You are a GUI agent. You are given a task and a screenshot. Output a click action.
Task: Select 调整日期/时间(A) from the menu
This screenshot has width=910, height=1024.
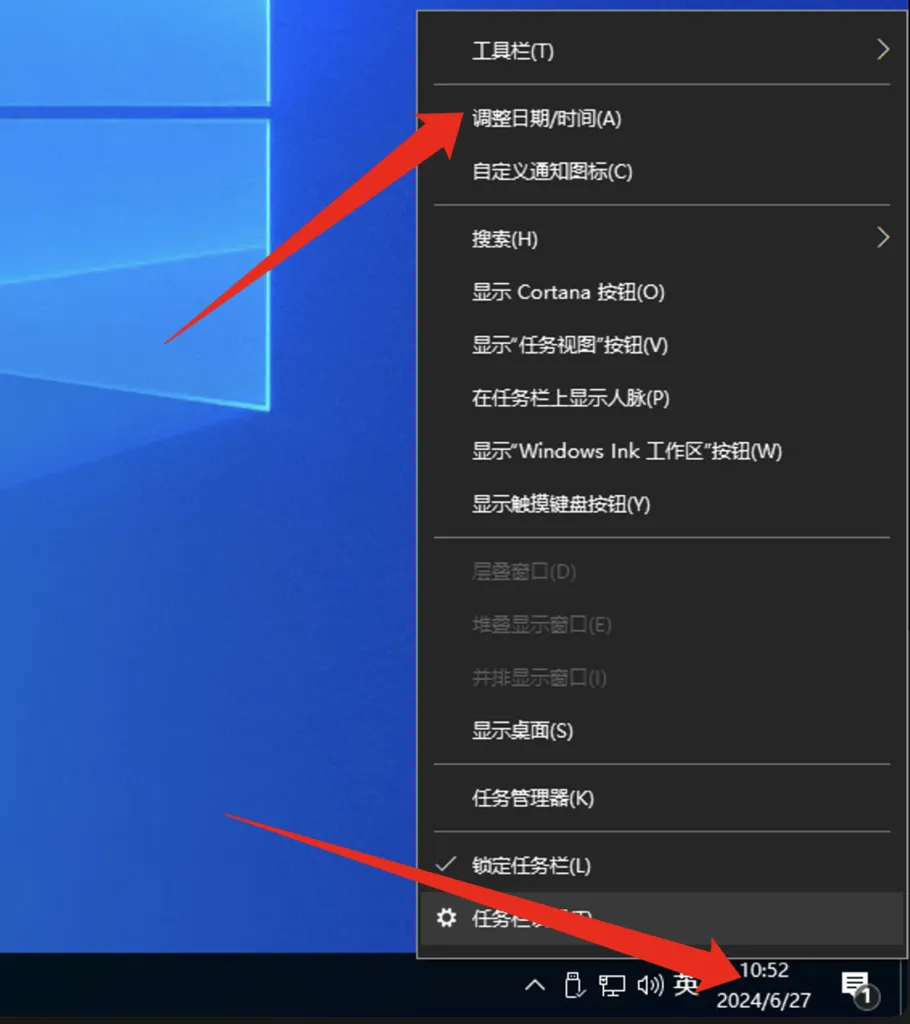click(662, 118)
